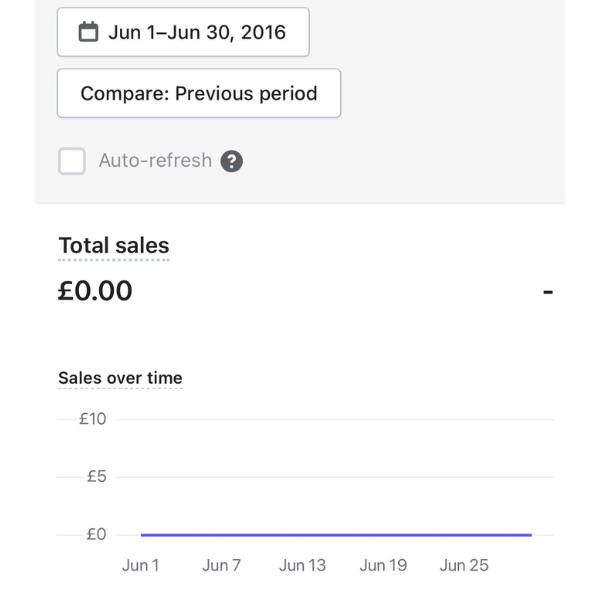The width and height of the screenshot is (600, 600).
Task: Click the dash comparison indicator beside total
Action: click(548, 292)
